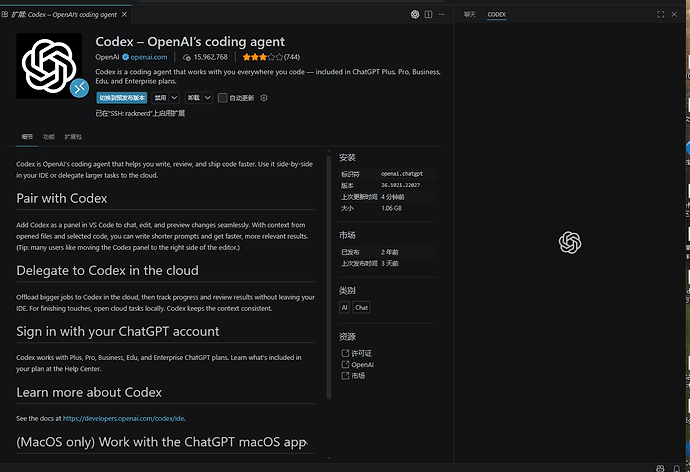Expand the 禁用 dropdown arrow
Screen dimensions: 690x472
(174, 98)
